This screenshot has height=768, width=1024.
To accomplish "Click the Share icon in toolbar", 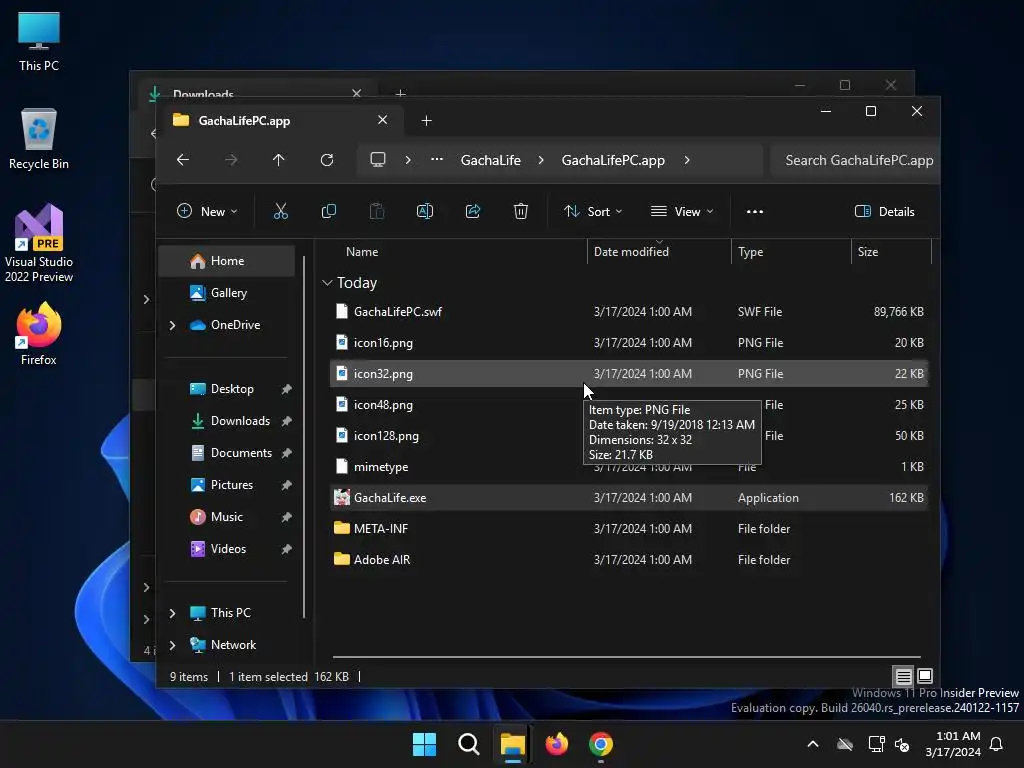I will 473,211.
